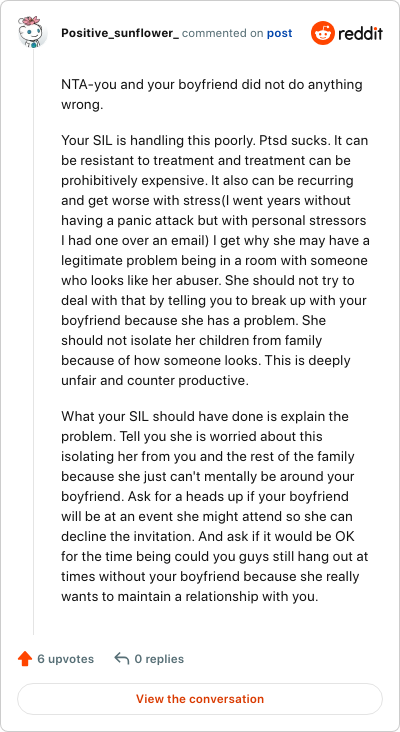This screenshot has width=400, height=732.
Task: Click the line starting "What your SIL should"
Action: [205, 416]
